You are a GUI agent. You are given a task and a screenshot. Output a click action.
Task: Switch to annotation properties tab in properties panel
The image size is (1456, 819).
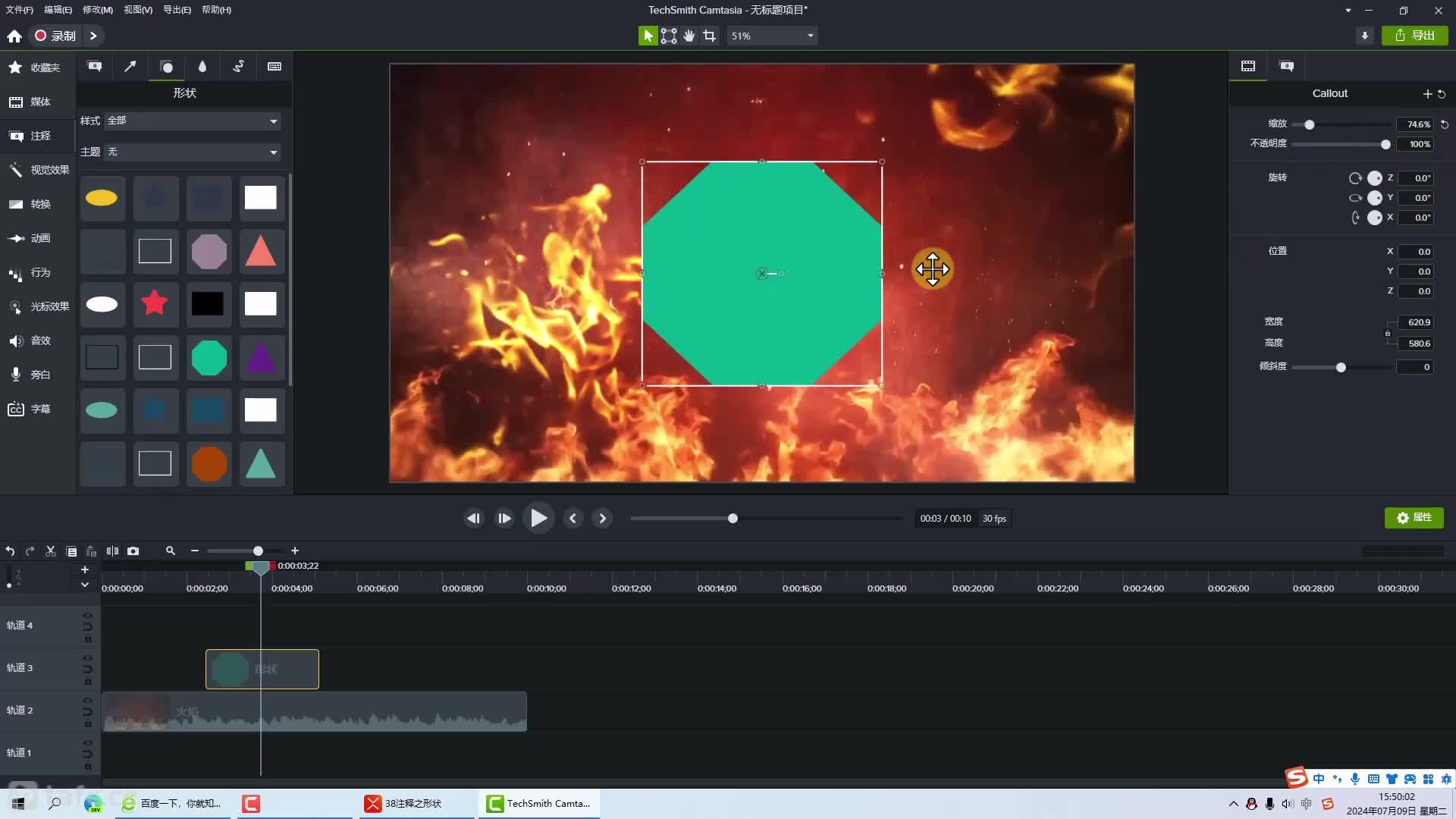(1287, 66)
